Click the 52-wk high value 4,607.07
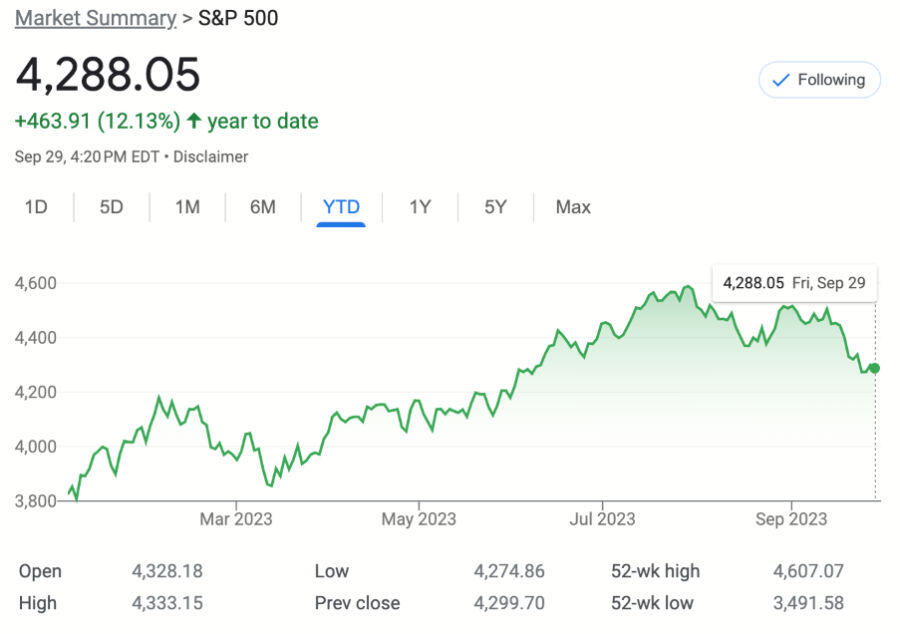The image size is (900, 634). coord(808,571)
